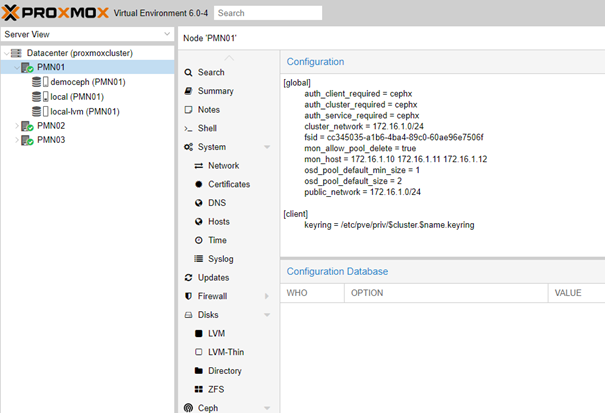This screenshot has height=413, width=605.
Task: Click the Syslog list icon
Action: [199, 259]
